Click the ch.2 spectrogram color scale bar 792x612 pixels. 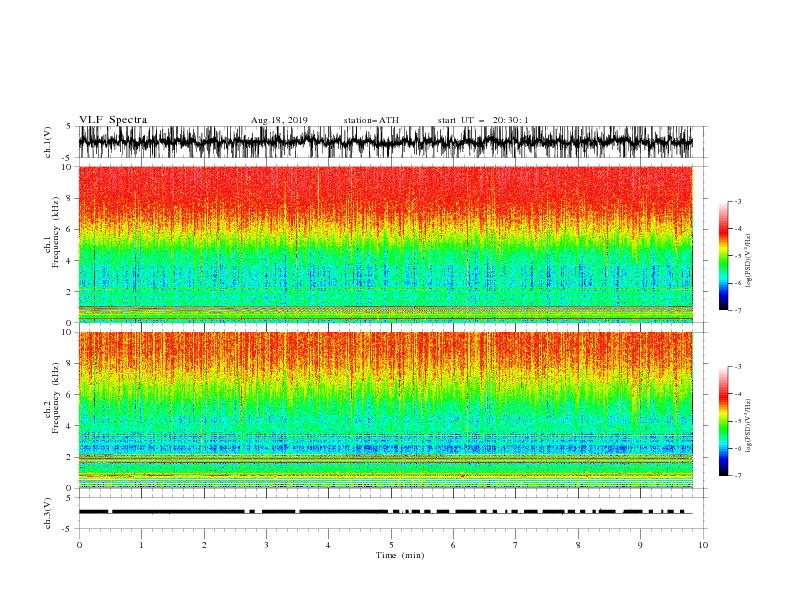coord(723,421)
